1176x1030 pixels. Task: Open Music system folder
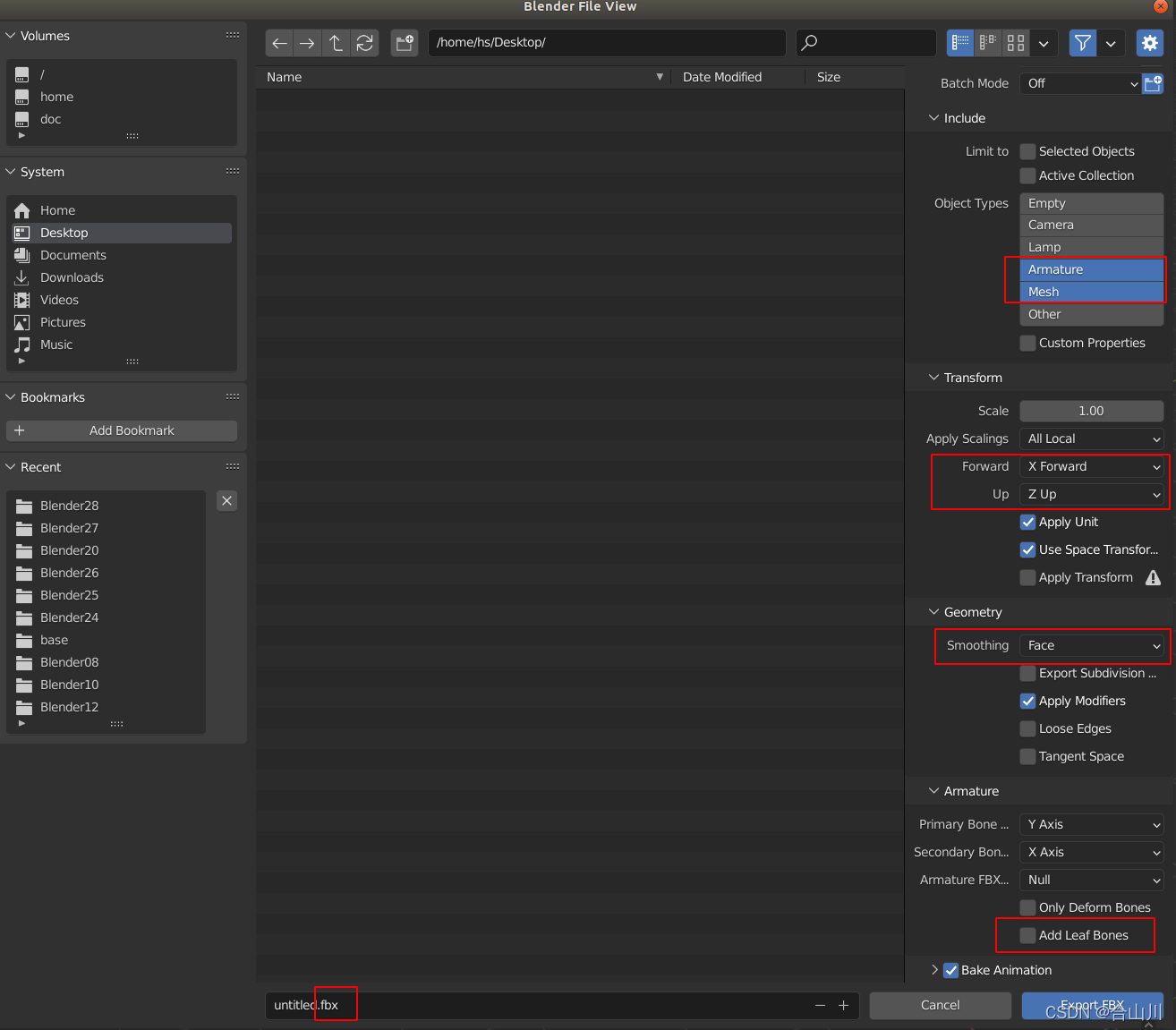[122, 345]
